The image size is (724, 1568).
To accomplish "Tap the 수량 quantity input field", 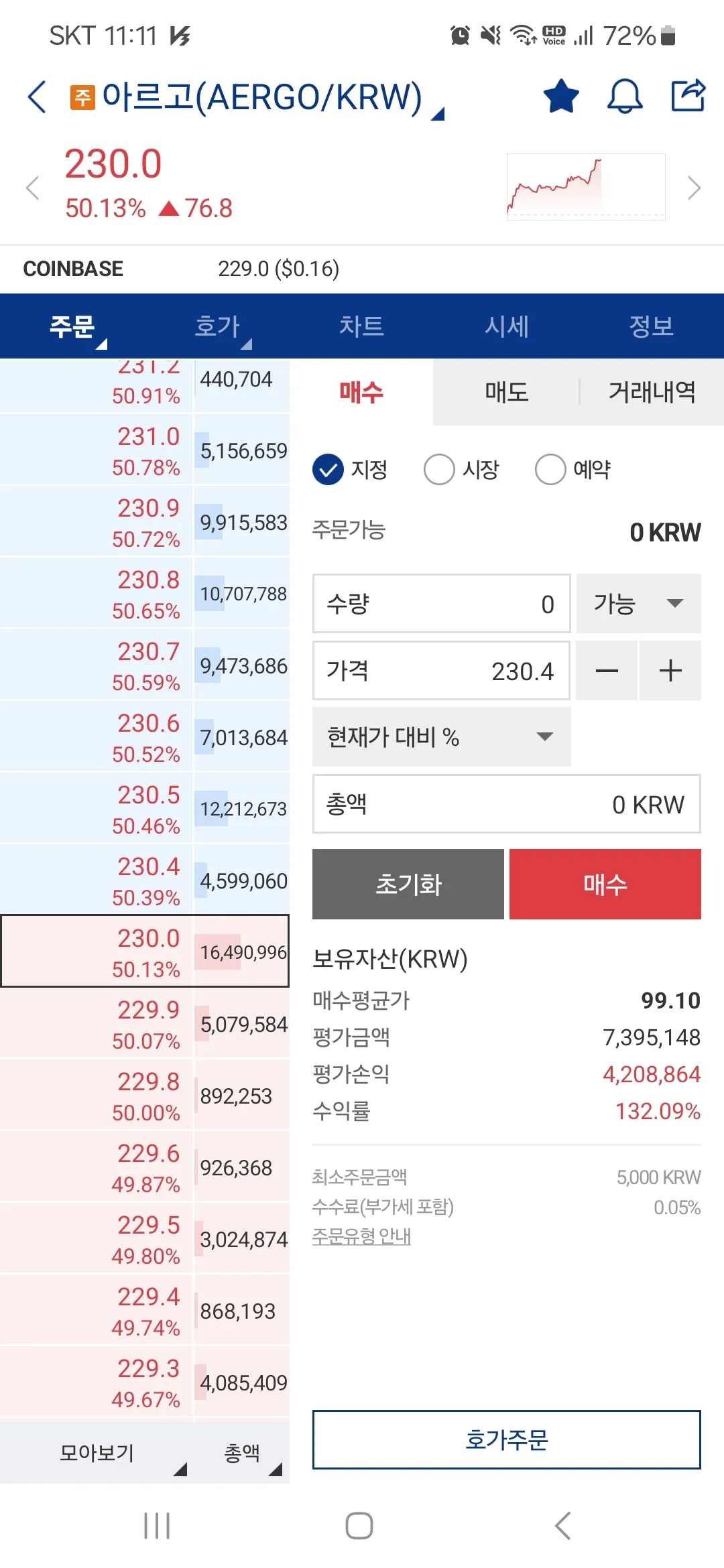I will (x=441, y=603).
